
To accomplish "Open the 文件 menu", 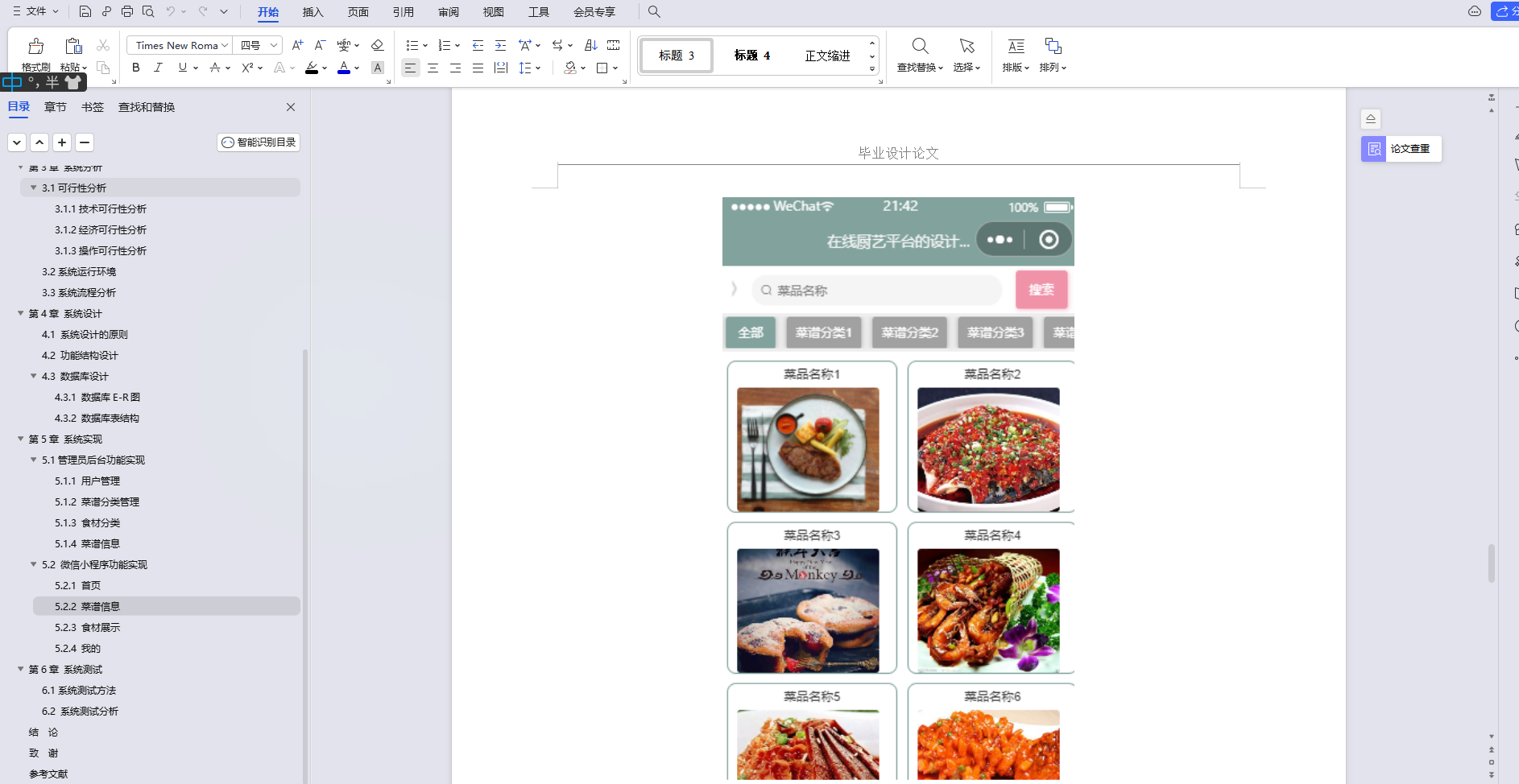I will pos(35,11).
